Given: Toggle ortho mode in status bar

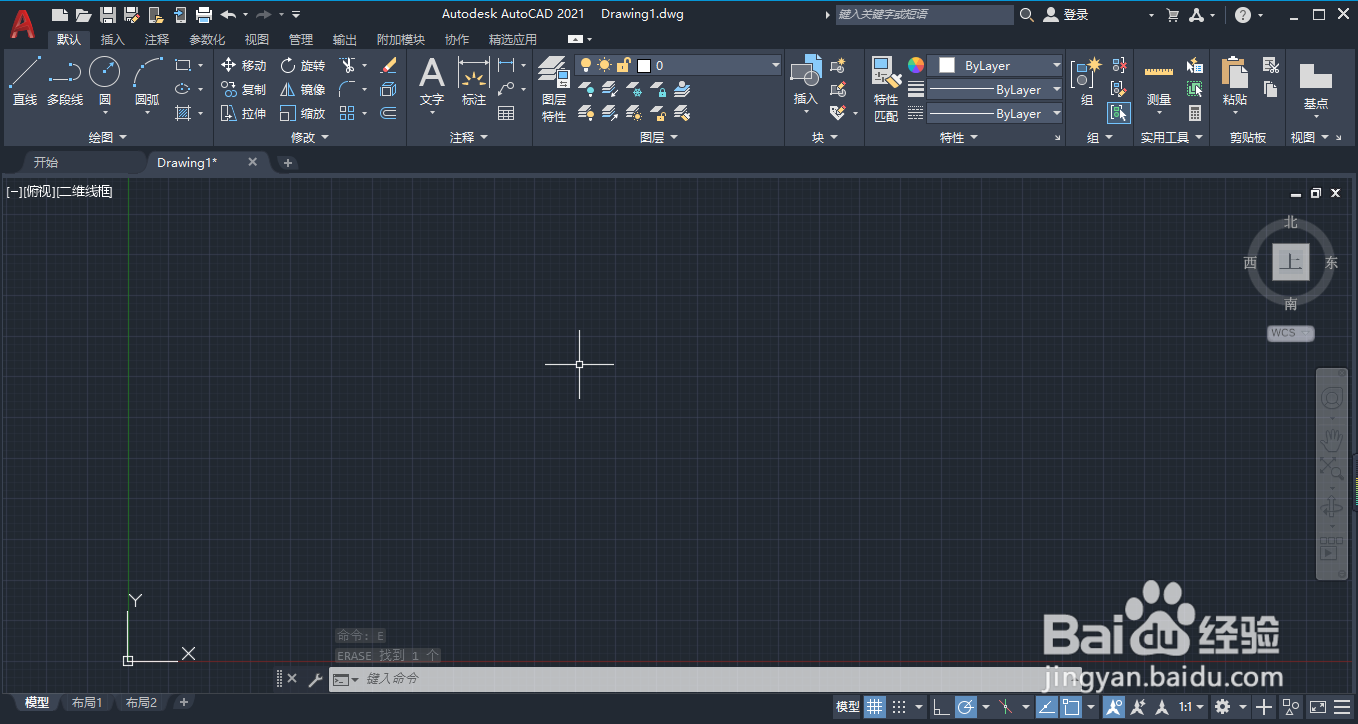Looking at the screenshot, I should point(941,707).
